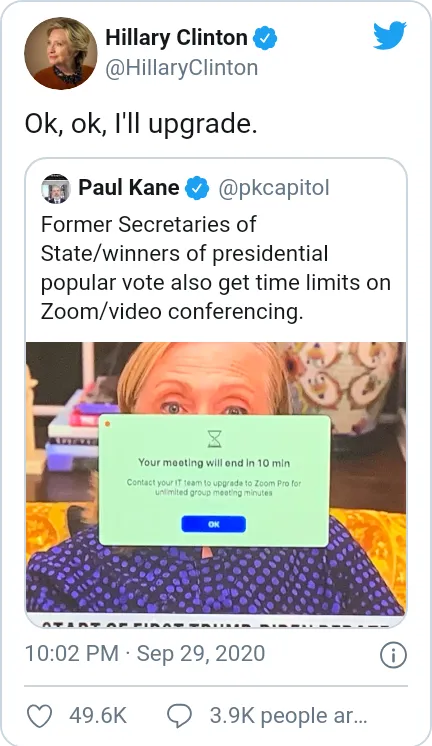Click the blue OK button in Zoom dialog
Image resolution: width=432 pixels, height=746 pixels.
point(214,524)
